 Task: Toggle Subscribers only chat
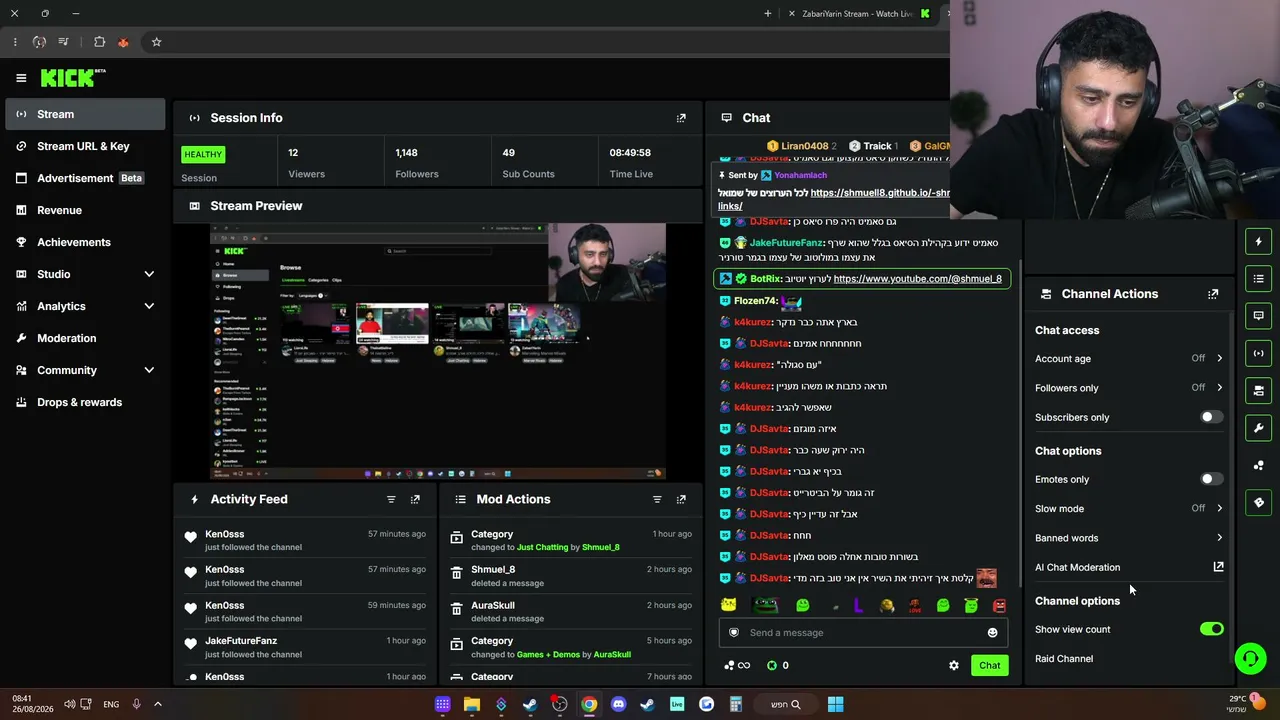point(1211,417)
